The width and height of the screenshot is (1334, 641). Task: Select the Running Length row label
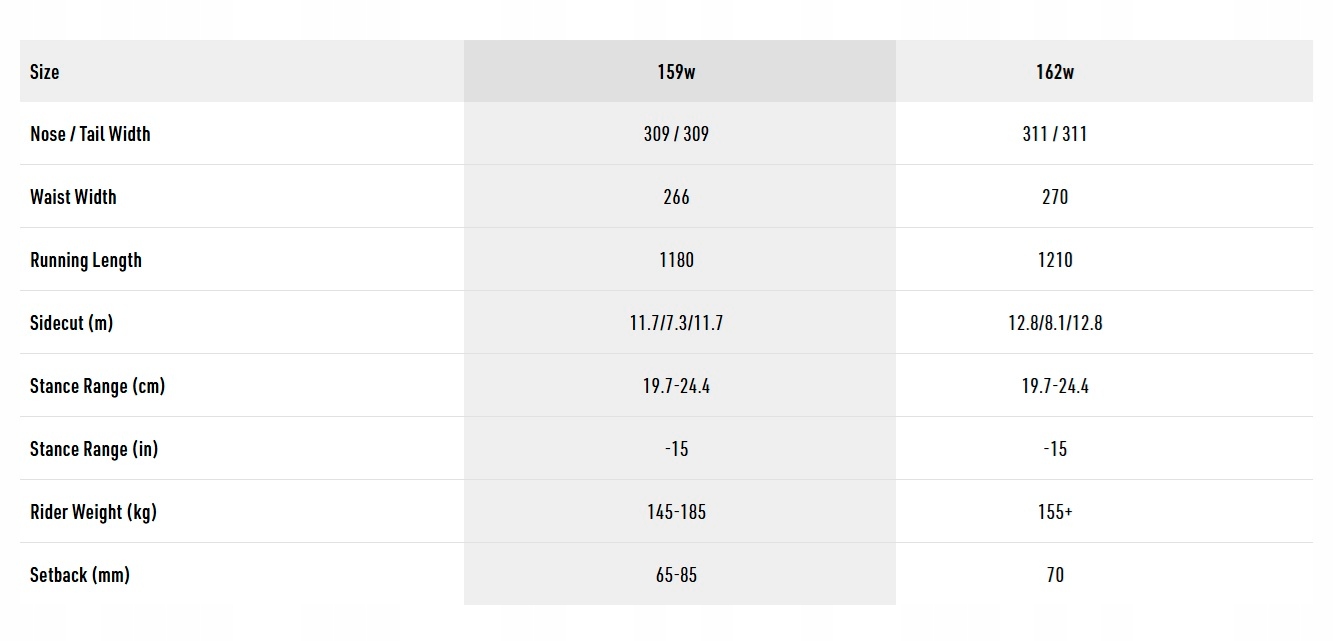click(x=86, y=260)
